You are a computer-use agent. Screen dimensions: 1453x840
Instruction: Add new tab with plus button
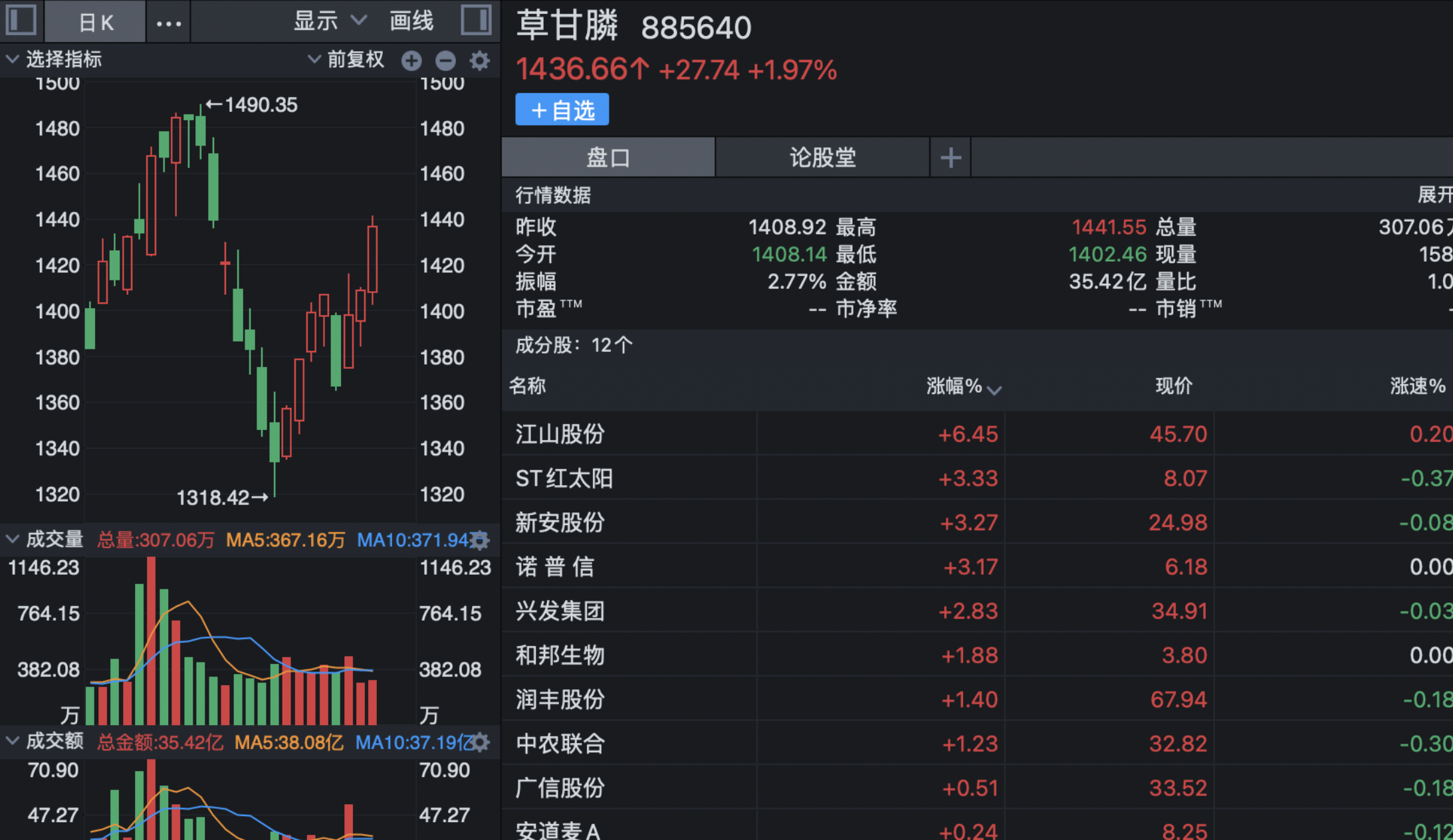(950, 157)
